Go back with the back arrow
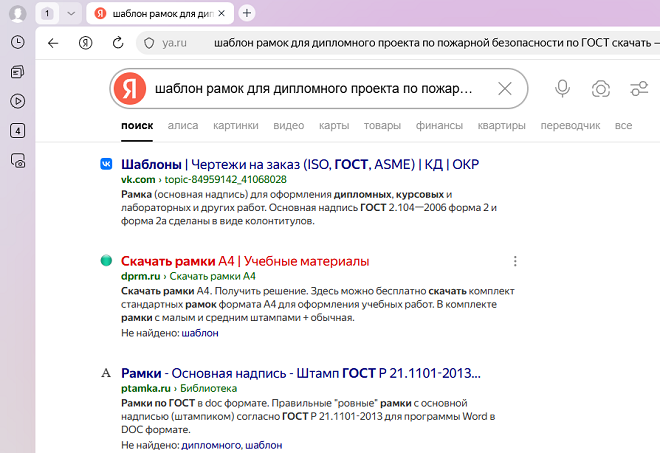 (x=53, y=43)
